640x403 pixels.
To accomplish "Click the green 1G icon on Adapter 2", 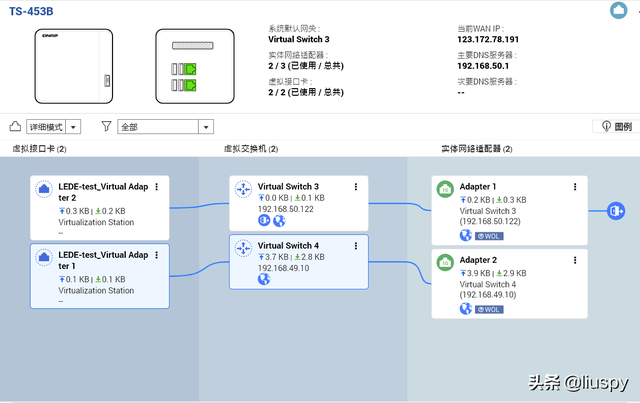I will pyautogui.click(x=445, y=263).
